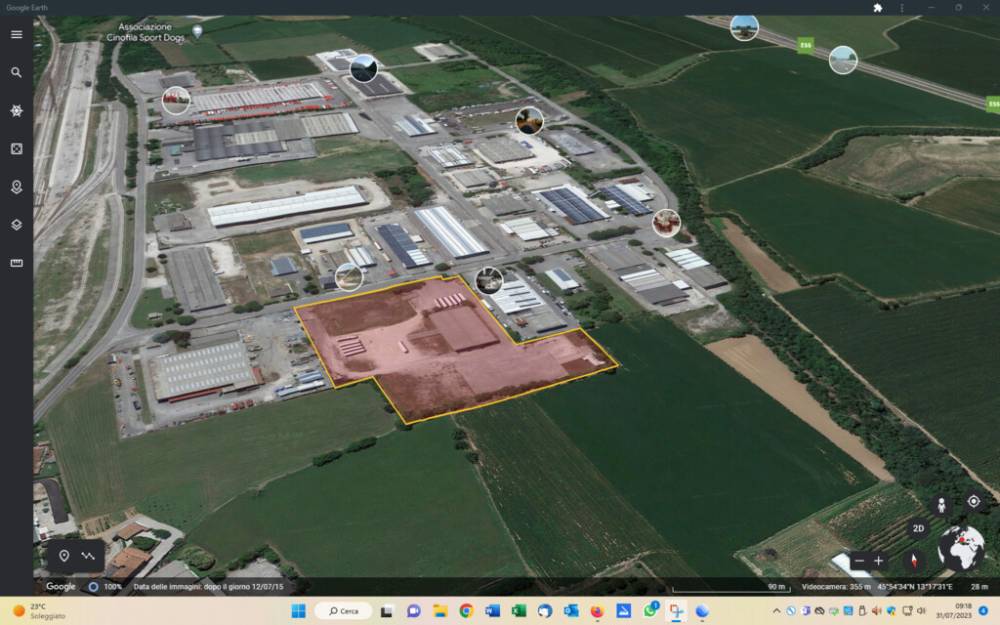Screen dimensions: 1000x625
Task: Zoom out with the minus button
Action: pyautogui.click(x=858, y=560)
